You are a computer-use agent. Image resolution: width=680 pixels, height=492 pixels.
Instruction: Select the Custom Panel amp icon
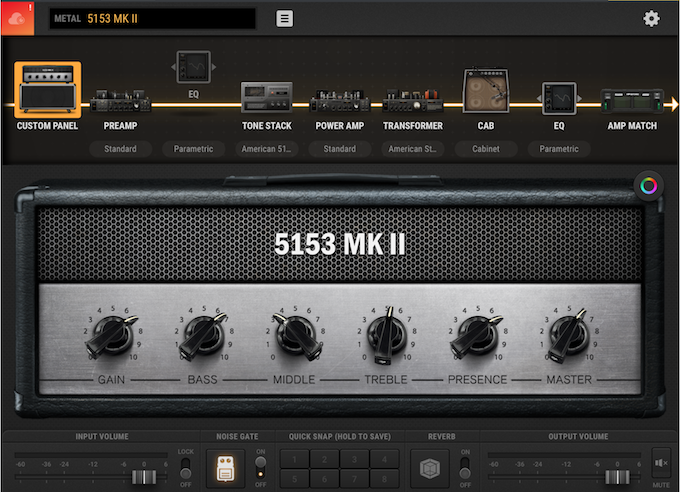(x=48, y=89)
